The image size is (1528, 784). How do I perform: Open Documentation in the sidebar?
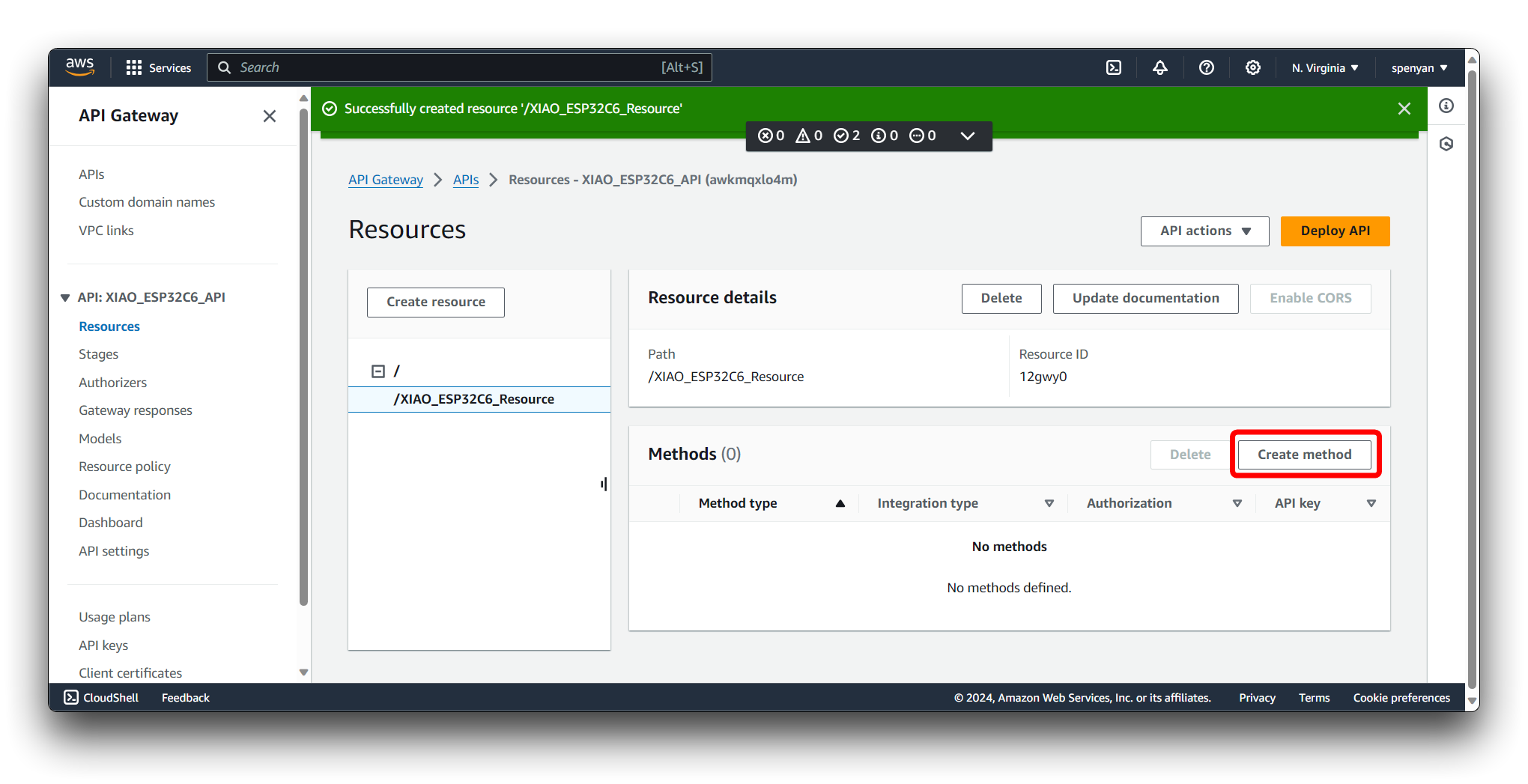pos(125,495)
